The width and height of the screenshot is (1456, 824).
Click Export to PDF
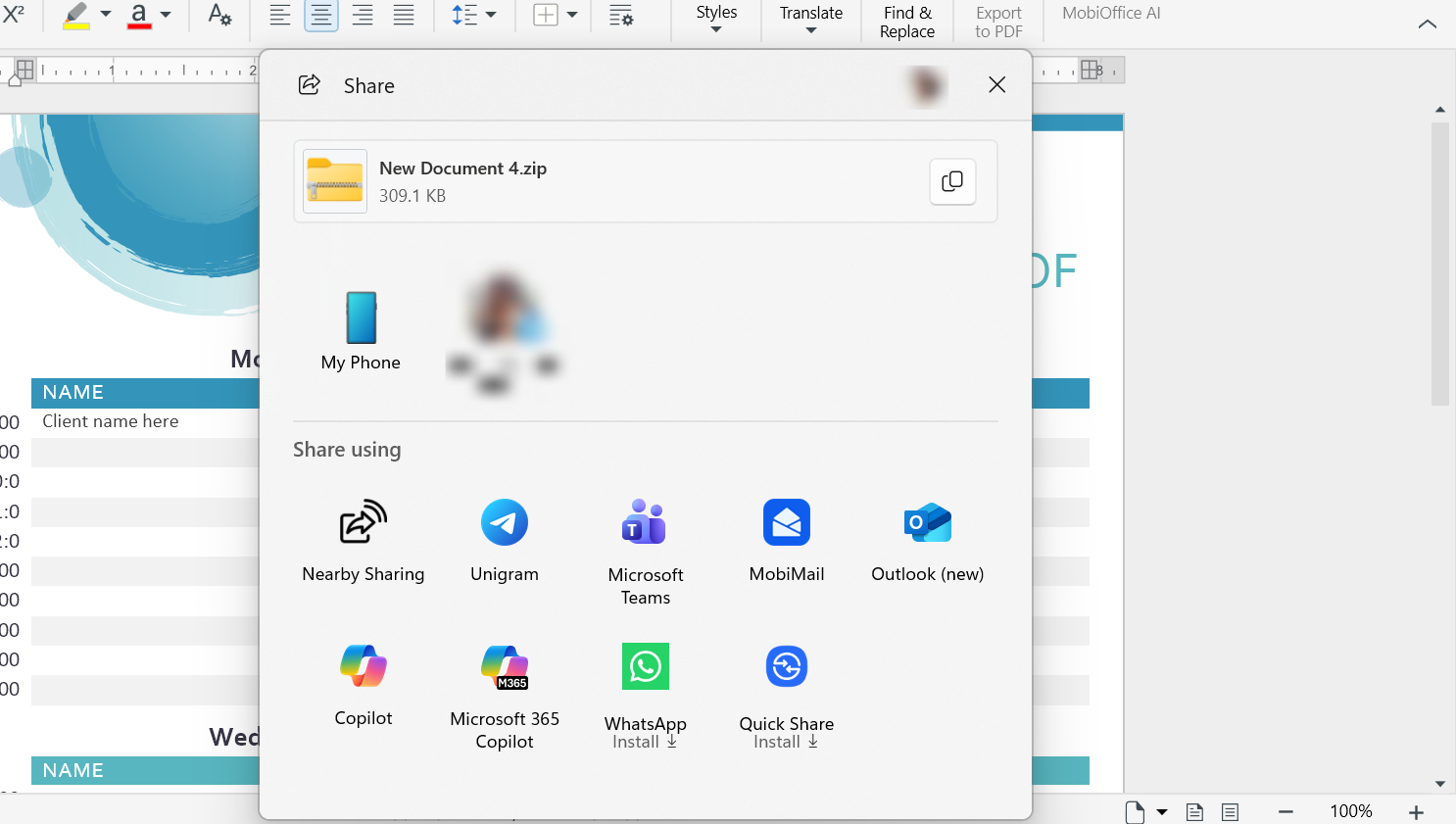click(998, 22)
